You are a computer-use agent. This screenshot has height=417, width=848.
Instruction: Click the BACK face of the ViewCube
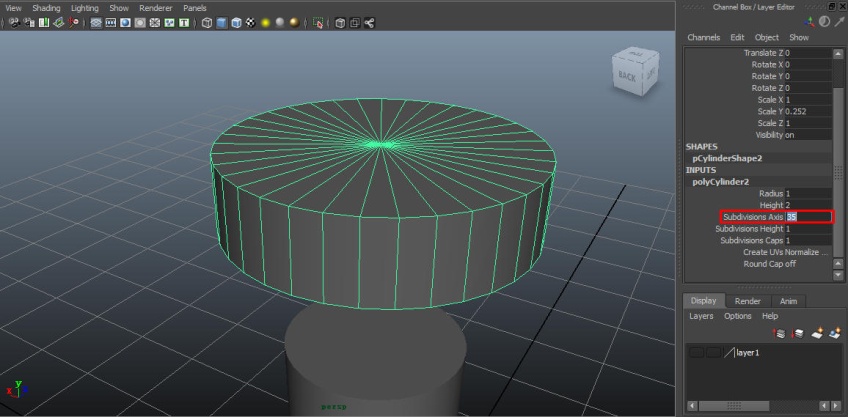(x=626, y=77)
